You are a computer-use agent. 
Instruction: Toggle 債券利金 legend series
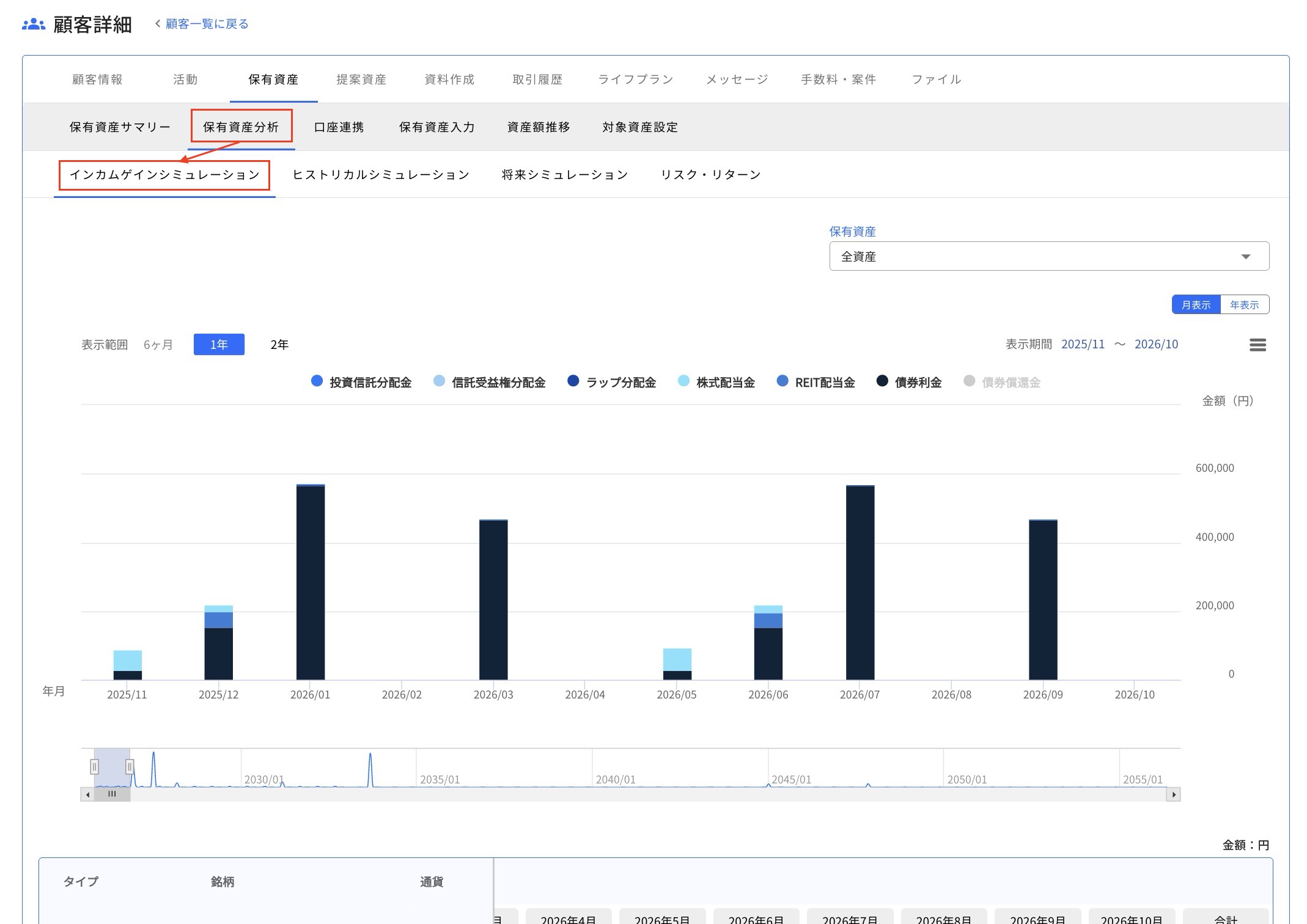(x=917, y=383)
